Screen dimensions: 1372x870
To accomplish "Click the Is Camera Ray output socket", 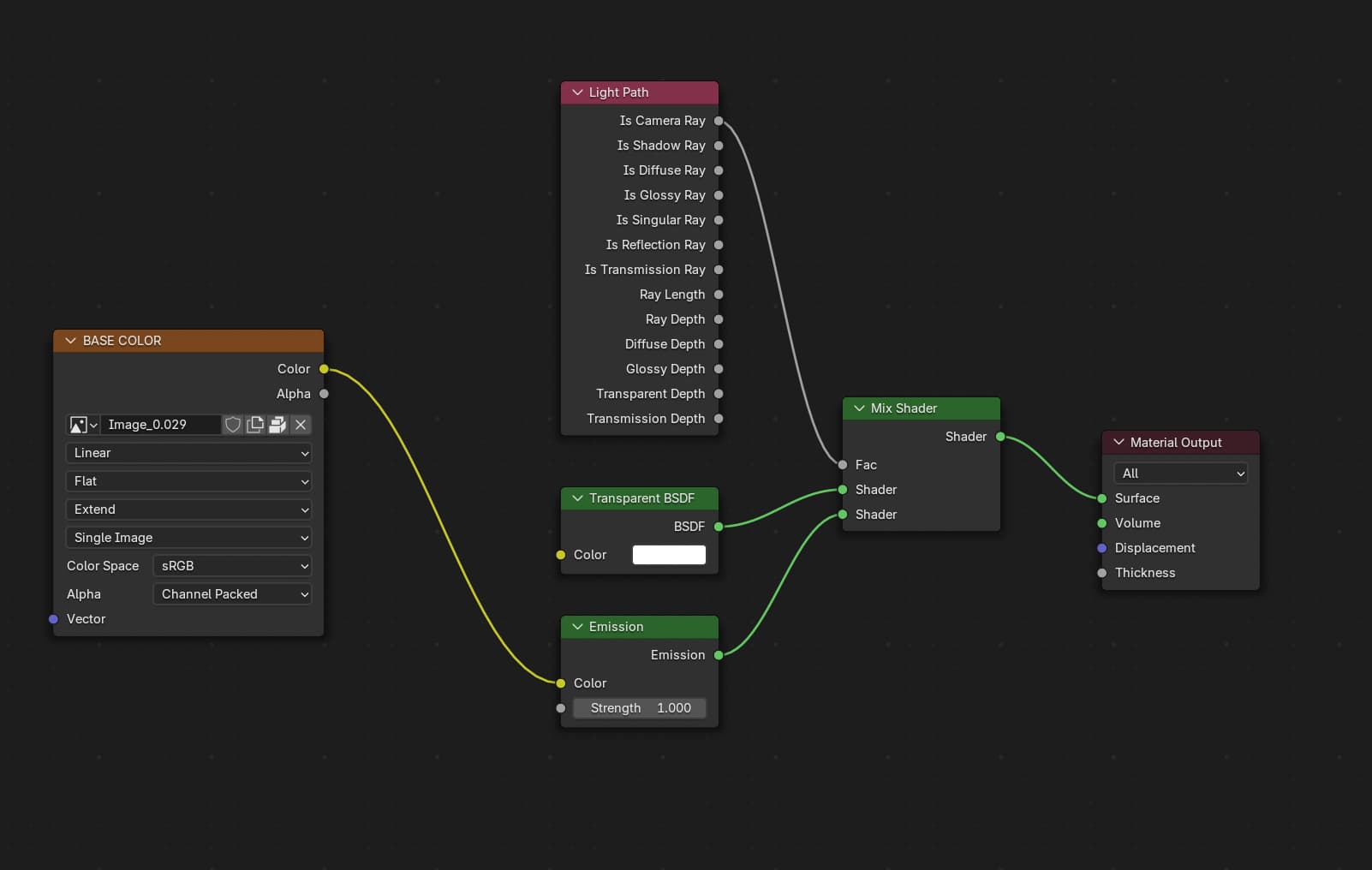I will 719,121.
